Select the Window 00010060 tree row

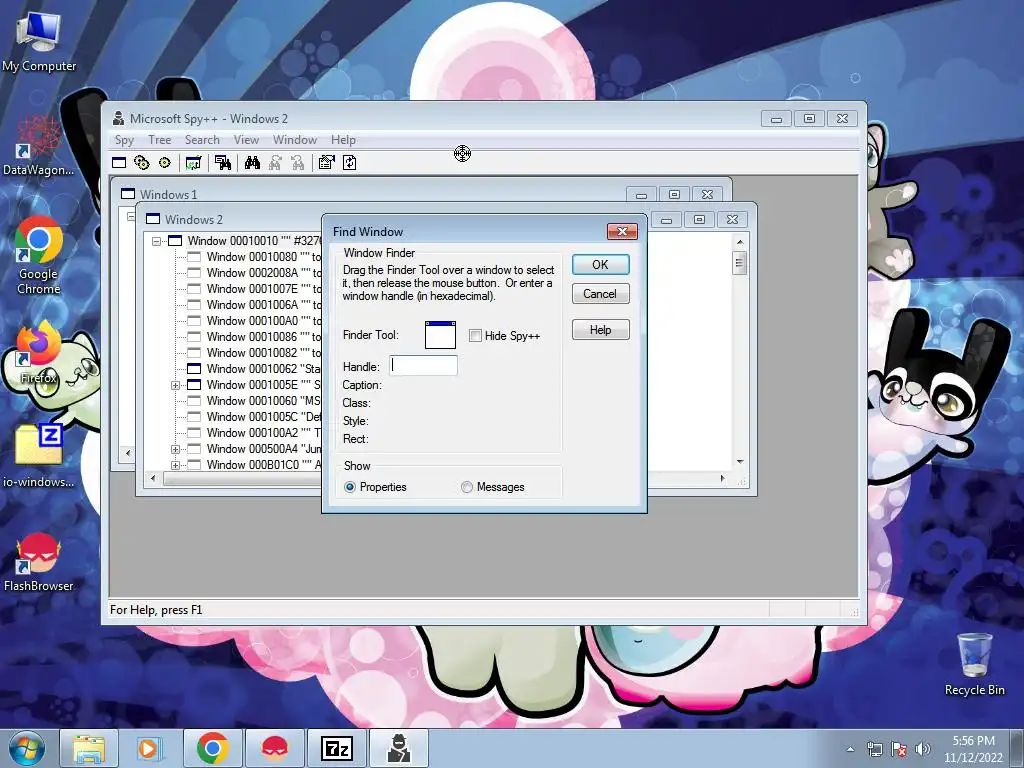click(254, 401)
